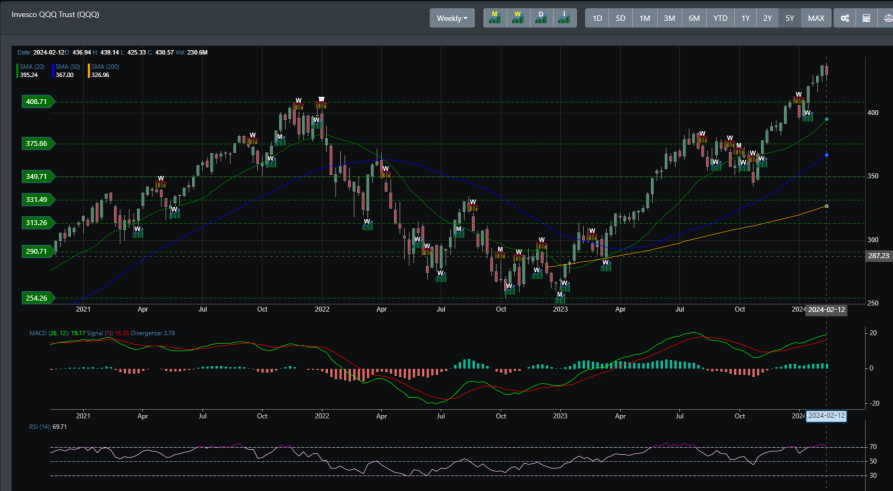Click the MACD 20 level axis label
Viewport: 893px width, 491px height.
(872, 333)
